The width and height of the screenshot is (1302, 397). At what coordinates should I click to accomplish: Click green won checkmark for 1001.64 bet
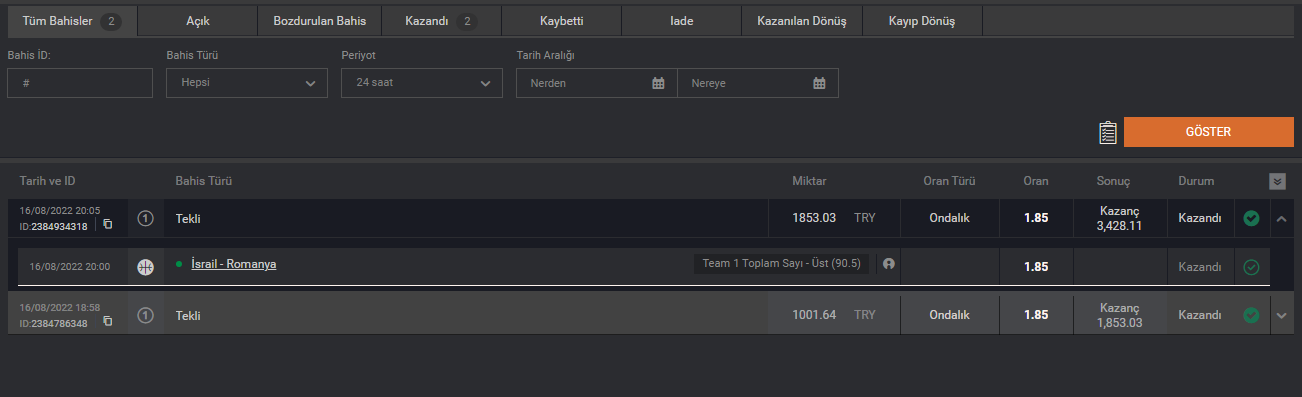click(x=1251, y=315)
